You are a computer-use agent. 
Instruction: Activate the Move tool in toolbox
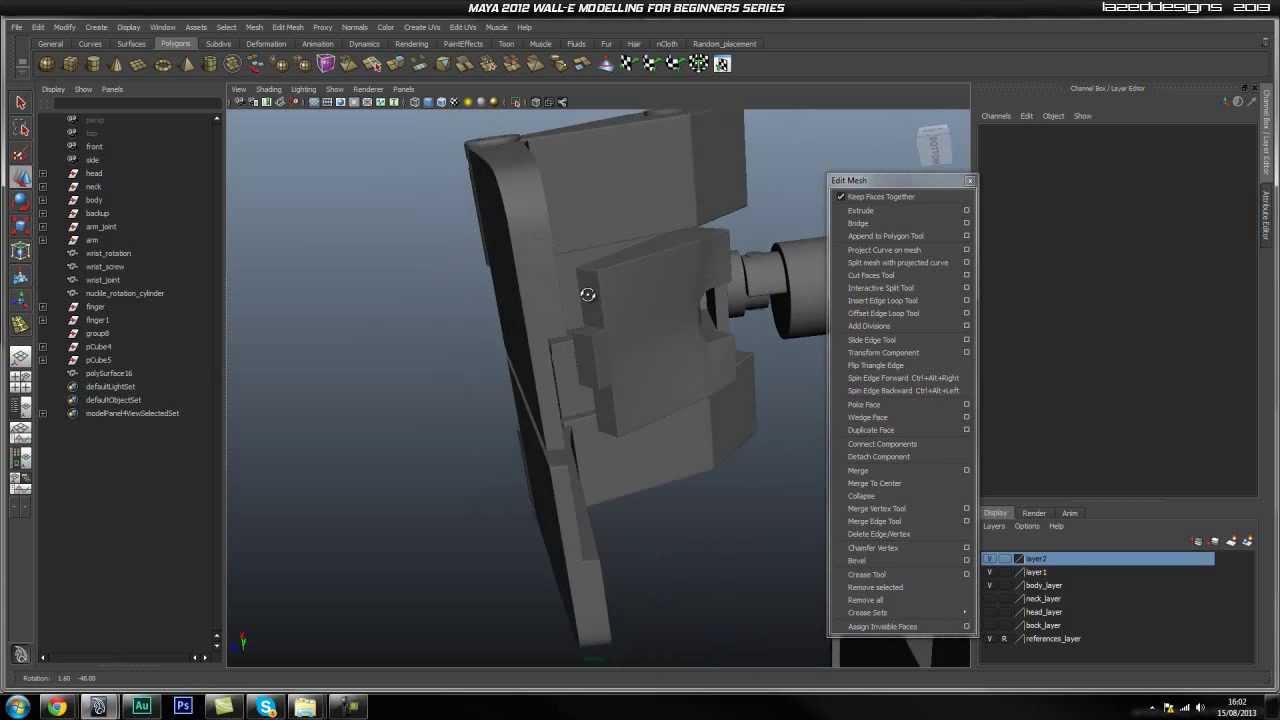tap(21, 176)
